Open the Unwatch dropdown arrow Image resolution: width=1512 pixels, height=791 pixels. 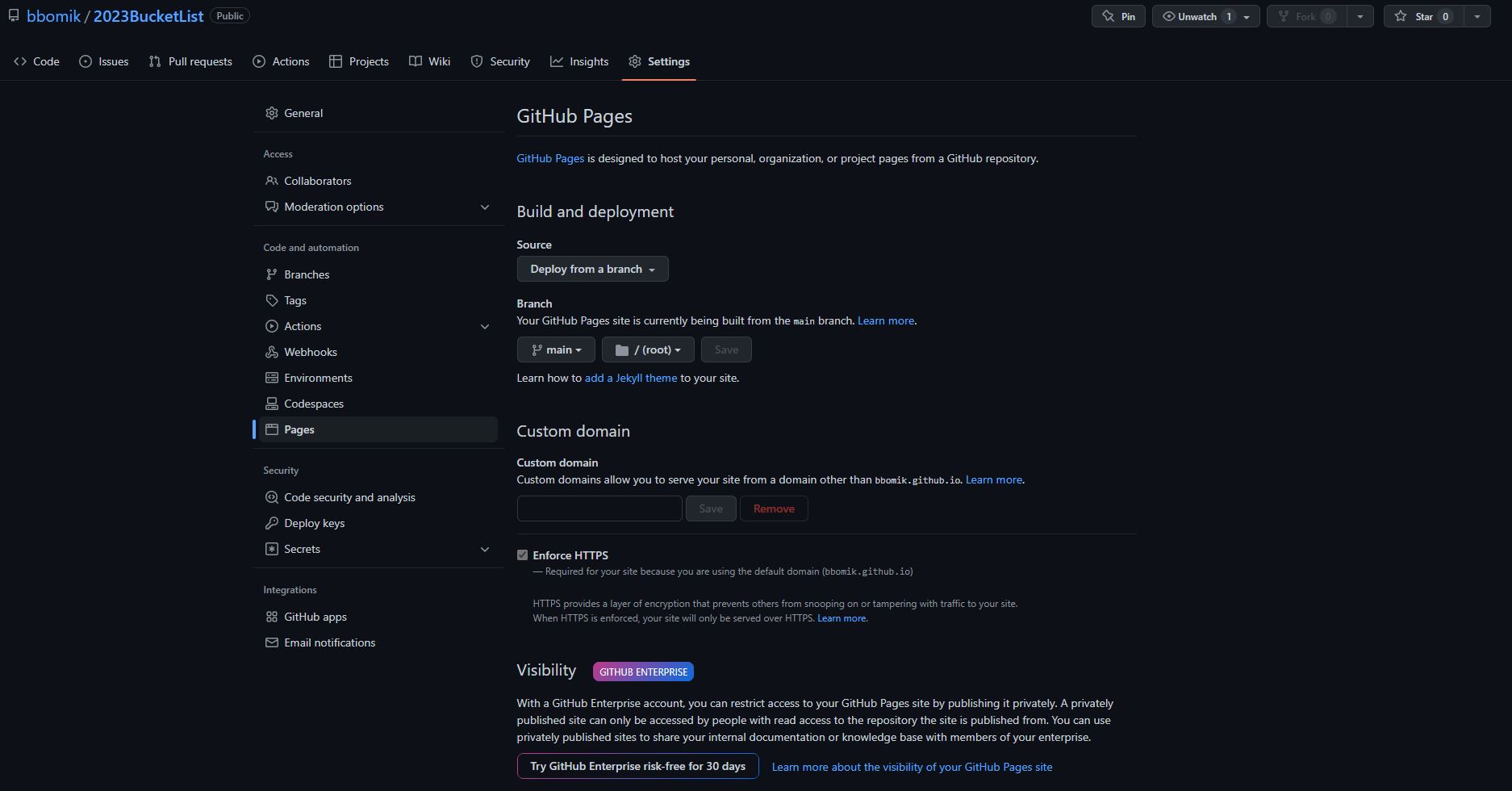tap(1247, 17)
